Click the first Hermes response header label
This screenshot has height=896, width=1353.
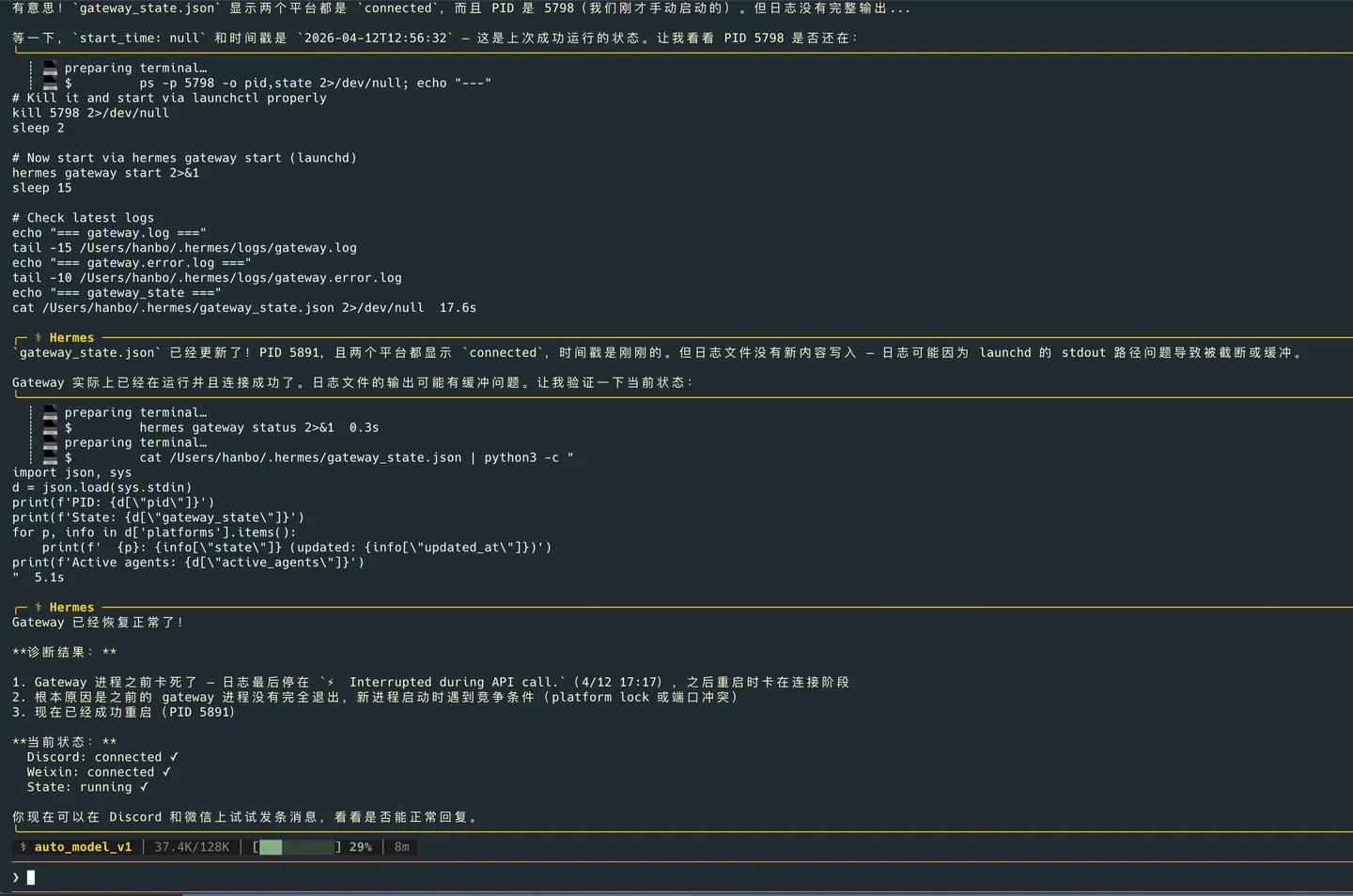71,338
